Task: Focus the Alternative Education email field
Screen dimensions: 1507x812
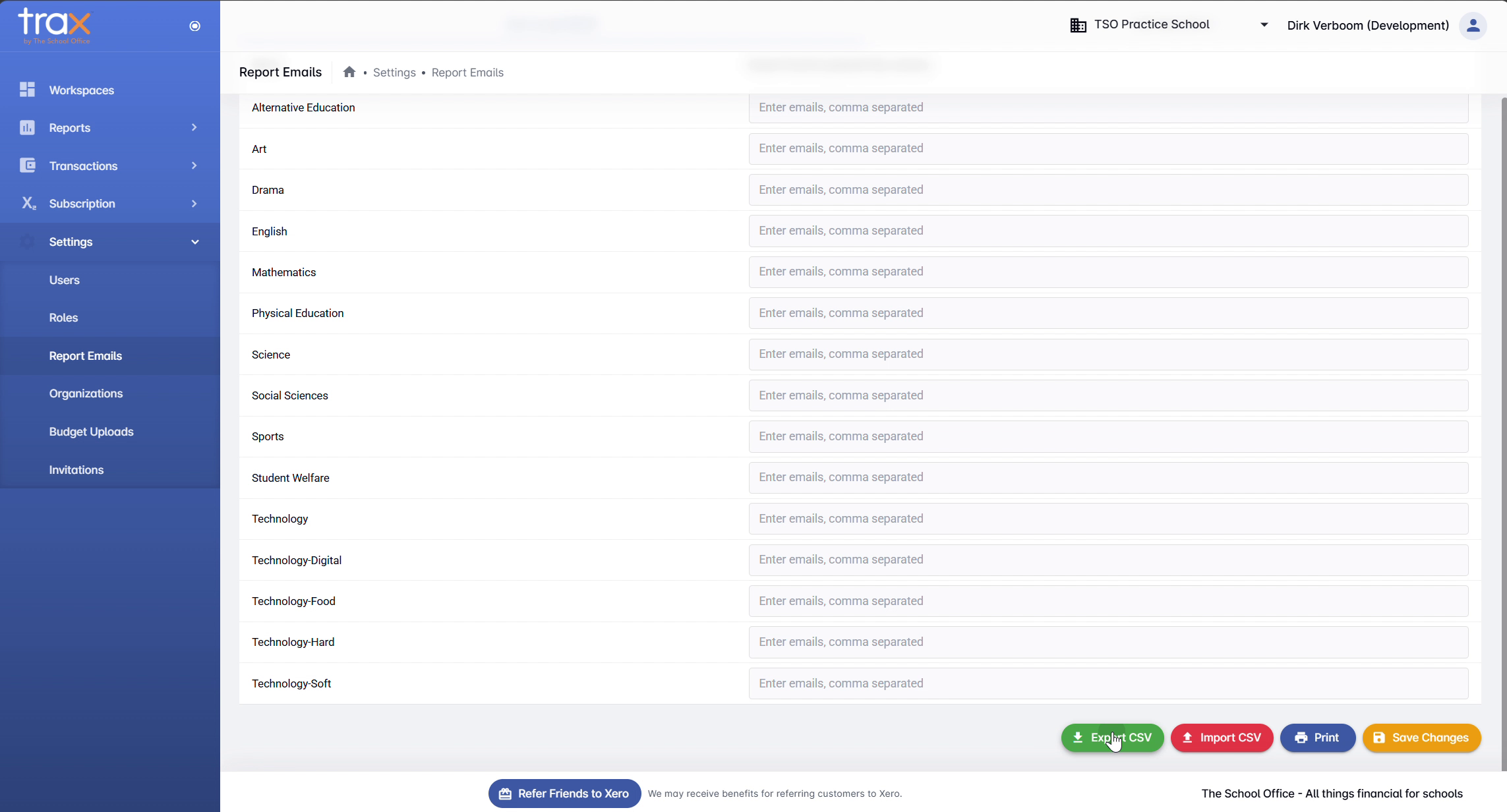Action: (1108, 107)
